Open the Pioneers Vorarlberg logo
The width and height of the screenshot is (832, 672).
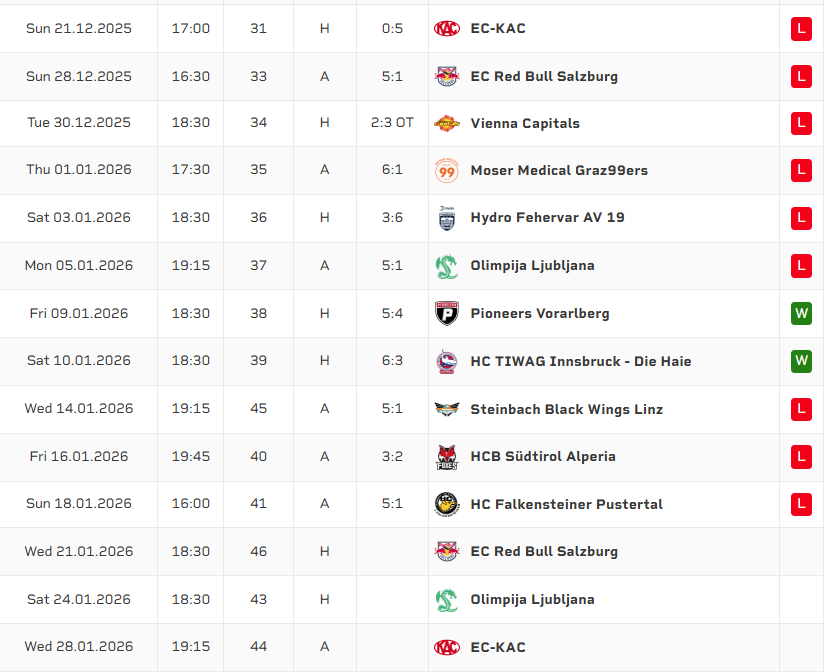click(446, 314)
